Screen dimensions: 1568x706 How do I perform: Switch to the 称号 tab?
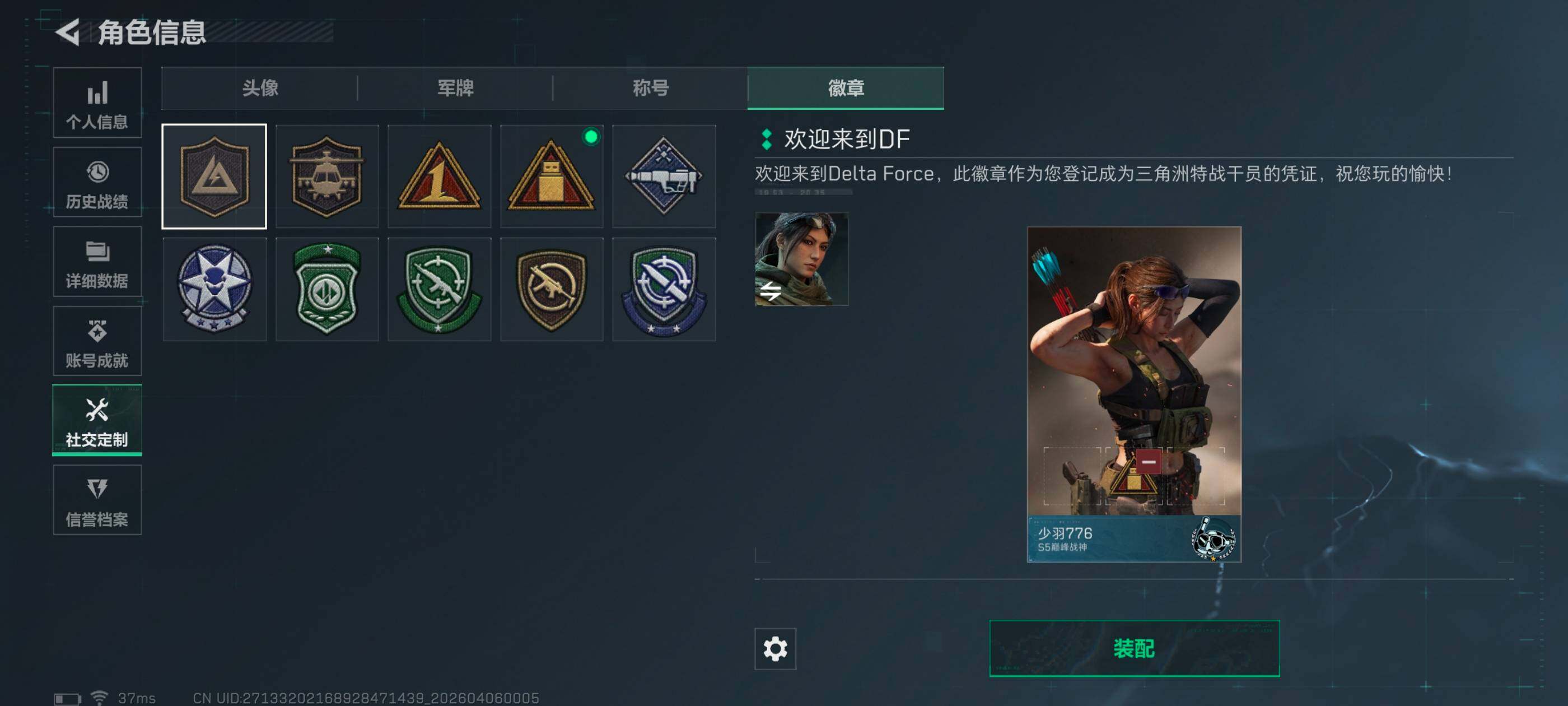click(x=650, y=89)
